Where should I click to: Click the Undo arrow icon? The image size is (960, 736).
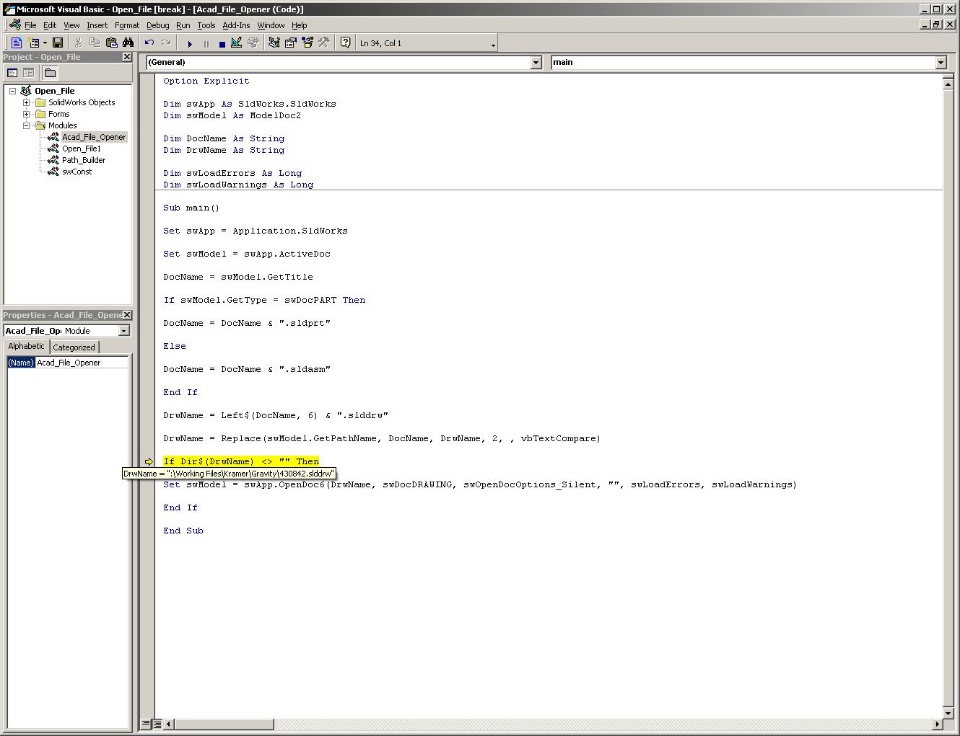pos(149,43)
